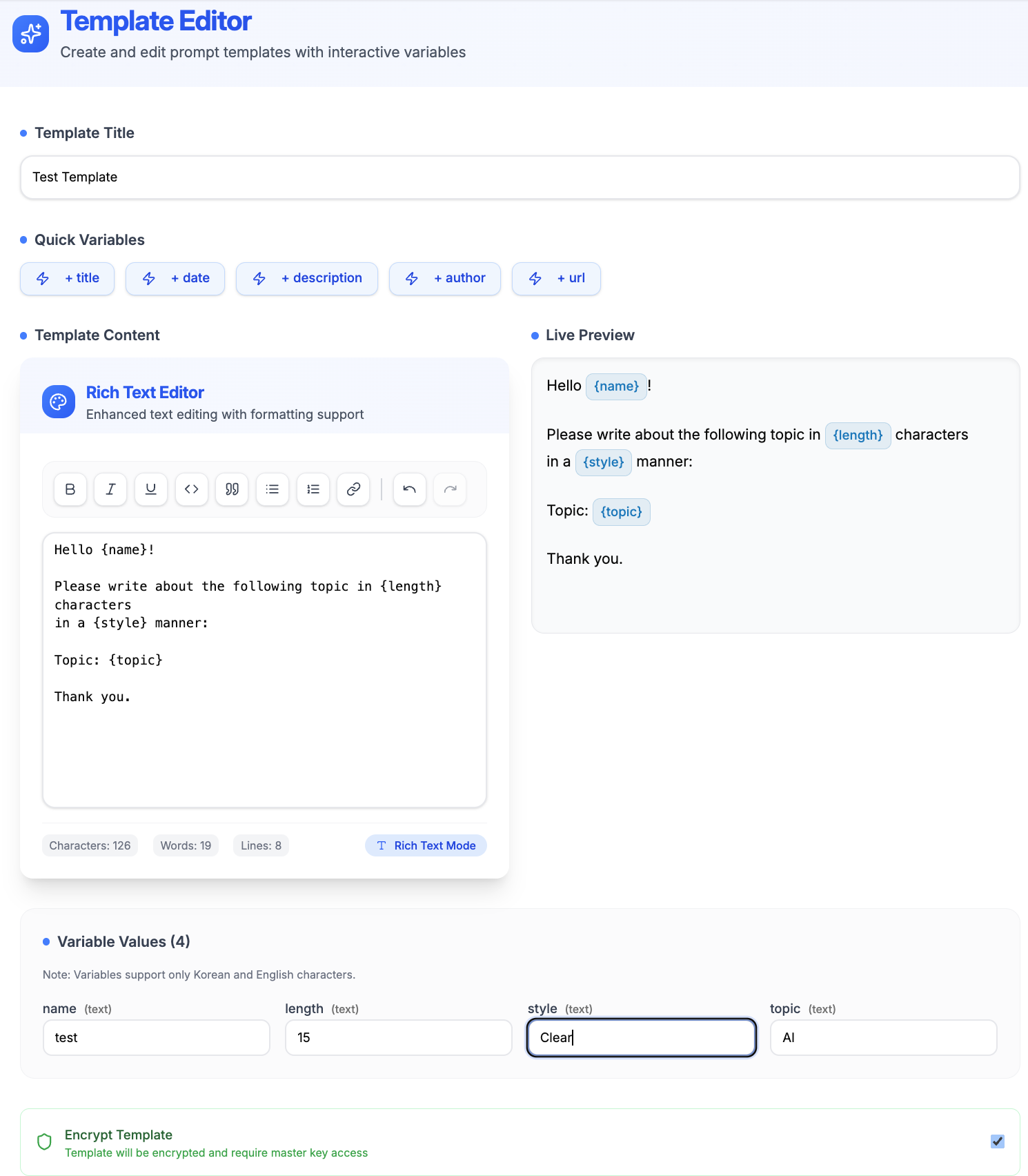Add a blockquote using the quote icon

(x=232, y=489)
